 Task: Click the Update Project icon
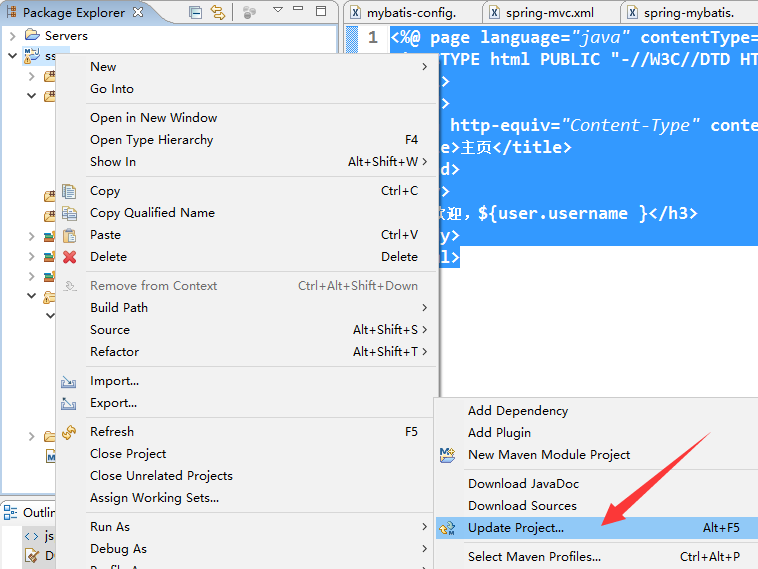(448, 528)
